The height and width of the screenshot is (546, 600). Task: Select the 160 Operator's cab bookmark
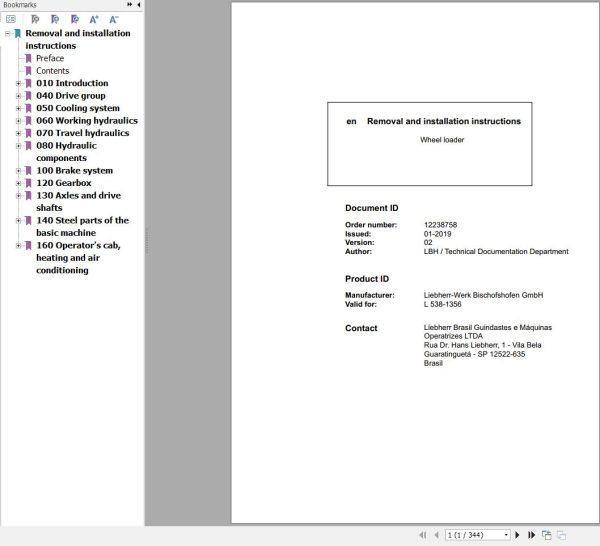[78, 258]
